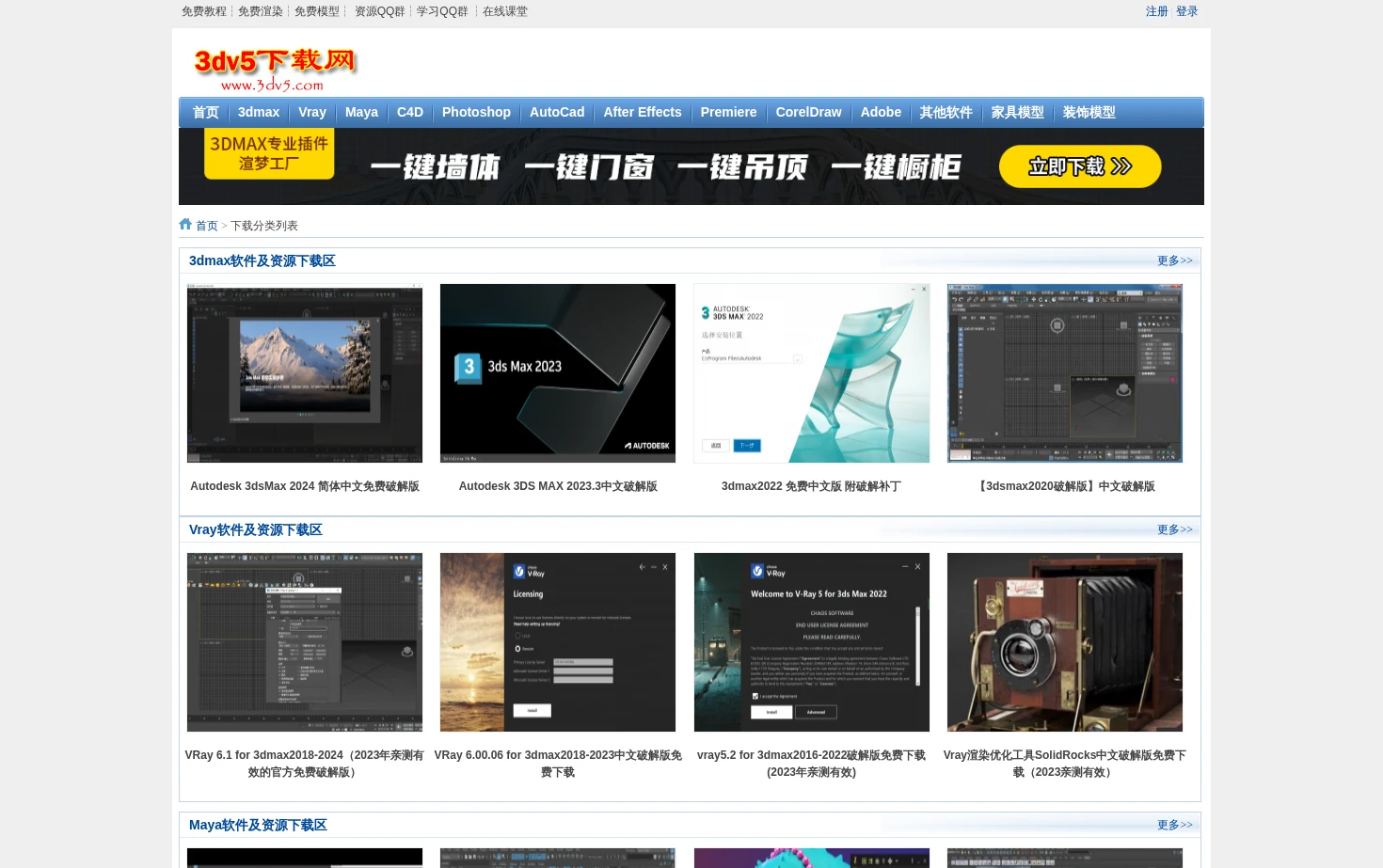Click 首页 breadcrumb link
1383x868 pixels.
(206, 226)
